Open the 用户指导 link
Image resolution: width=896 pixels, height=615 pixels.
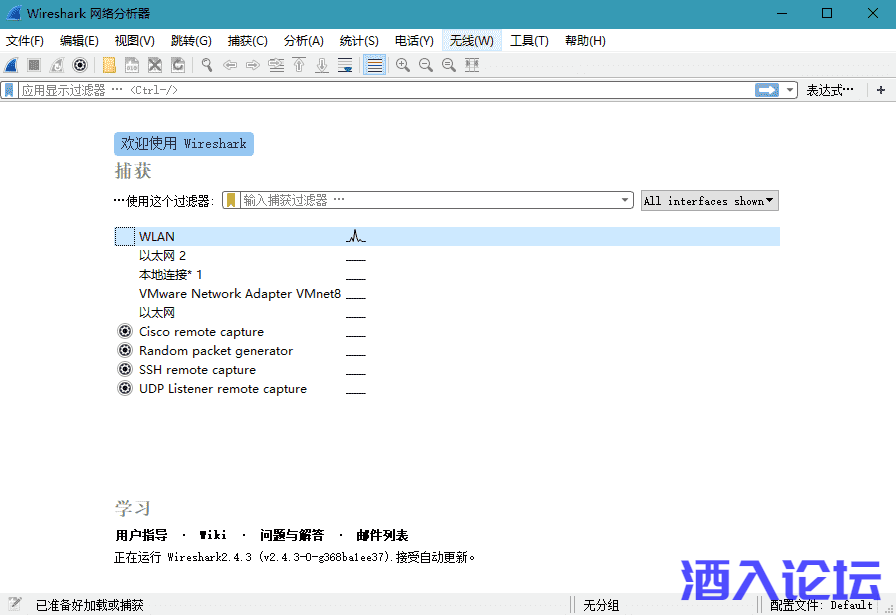pos(142,536)
